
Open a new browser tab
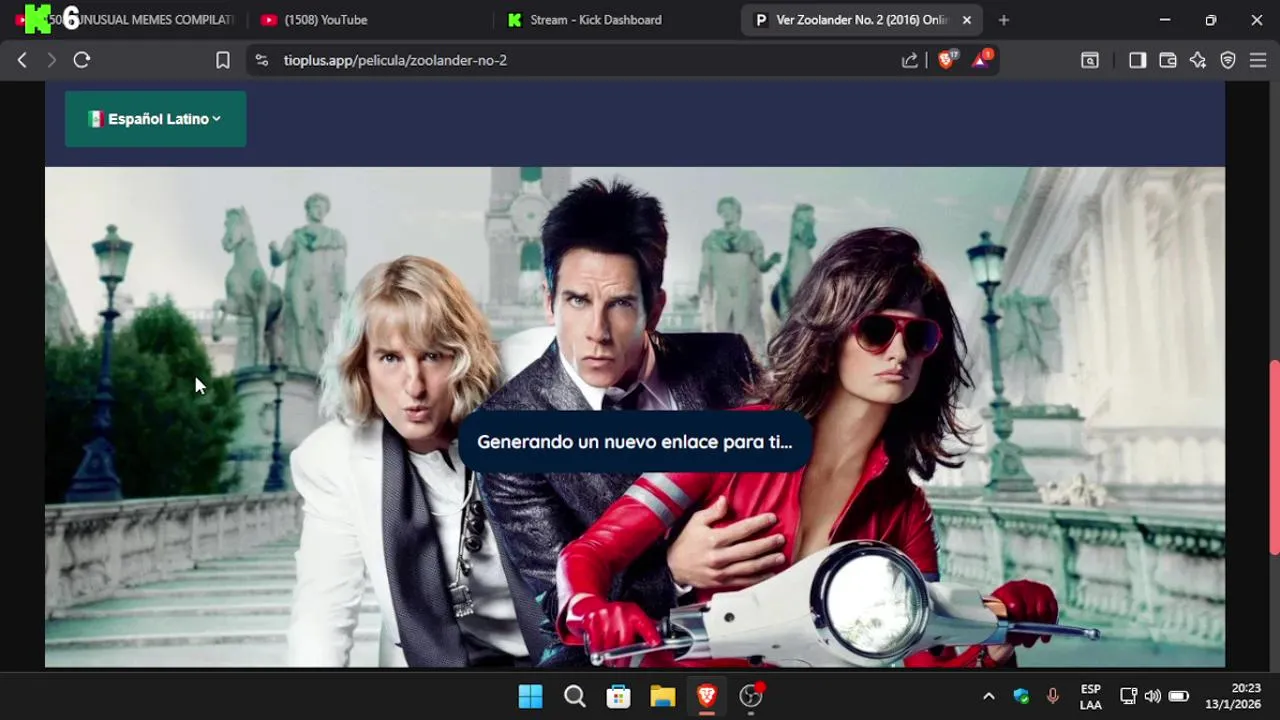click(x=1004, y=20)
